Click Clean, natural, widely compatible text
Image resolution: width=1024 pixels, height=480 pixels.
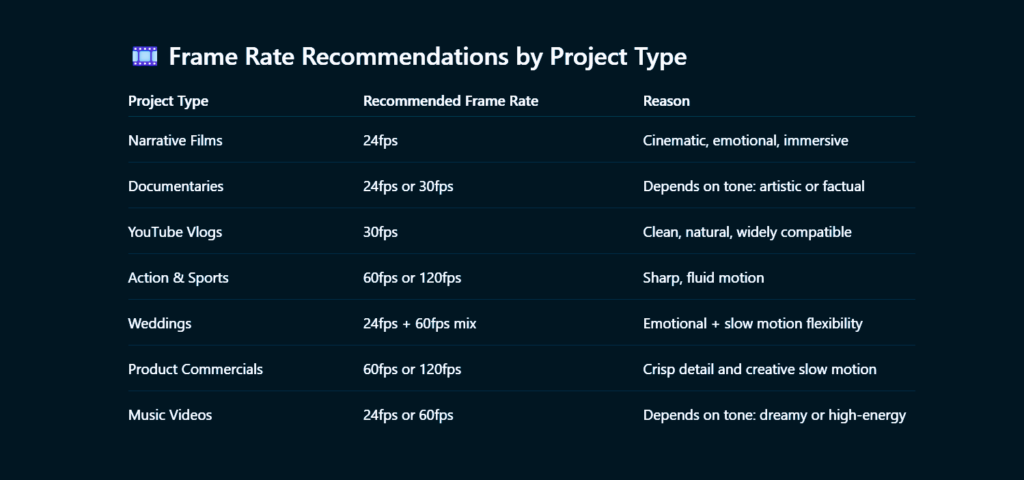coord(747,232)
